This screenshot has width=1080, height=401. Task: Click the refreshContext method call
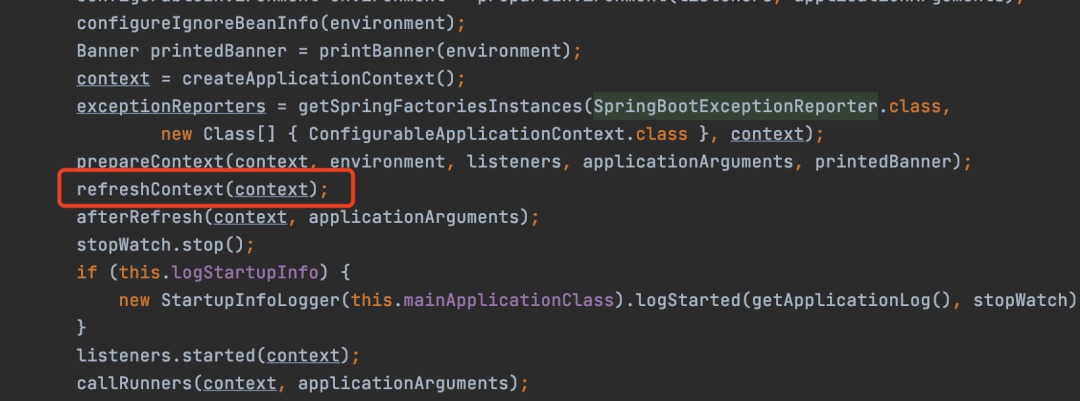pyautogui.click(x=151, y=189)
